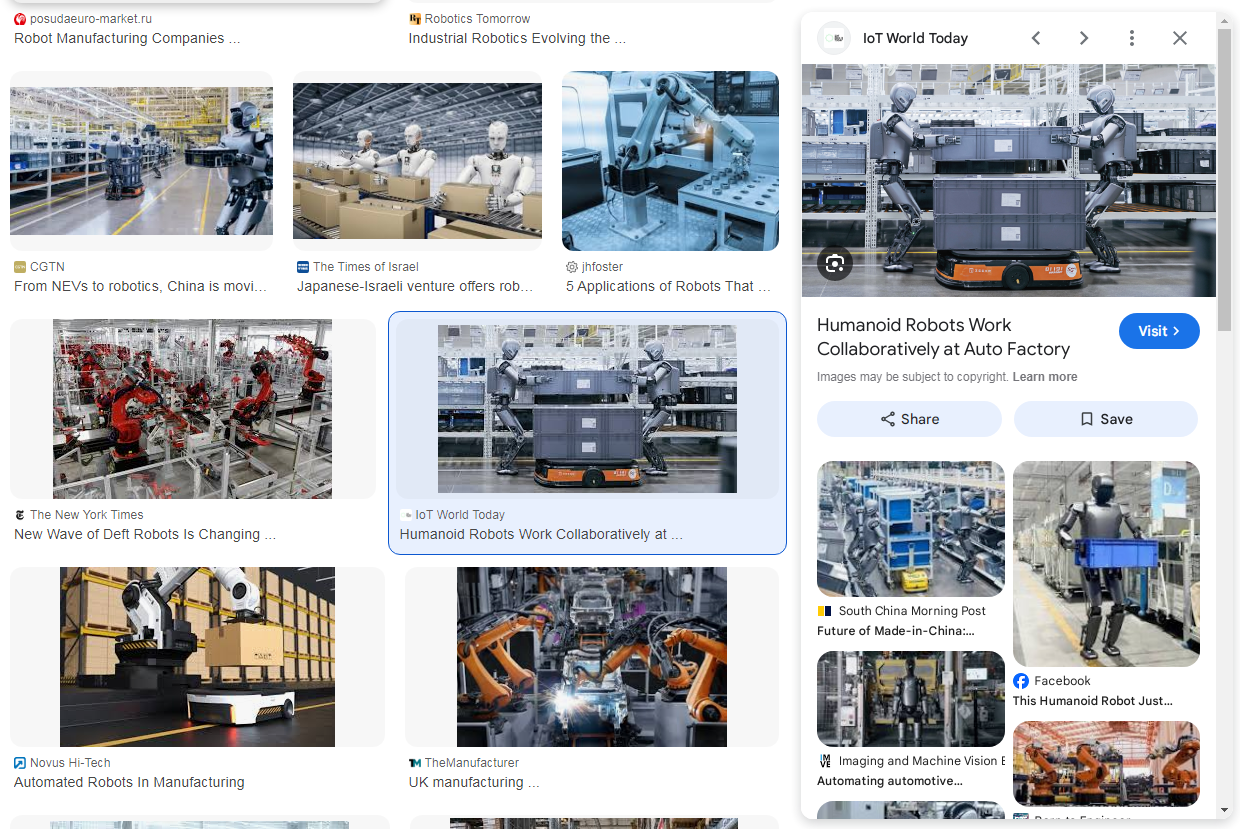The height and width of the screenshot is (829, 1240).
Task: Open 'Future of Made-in-China:...' related title
Action: (x=895, y=631)
